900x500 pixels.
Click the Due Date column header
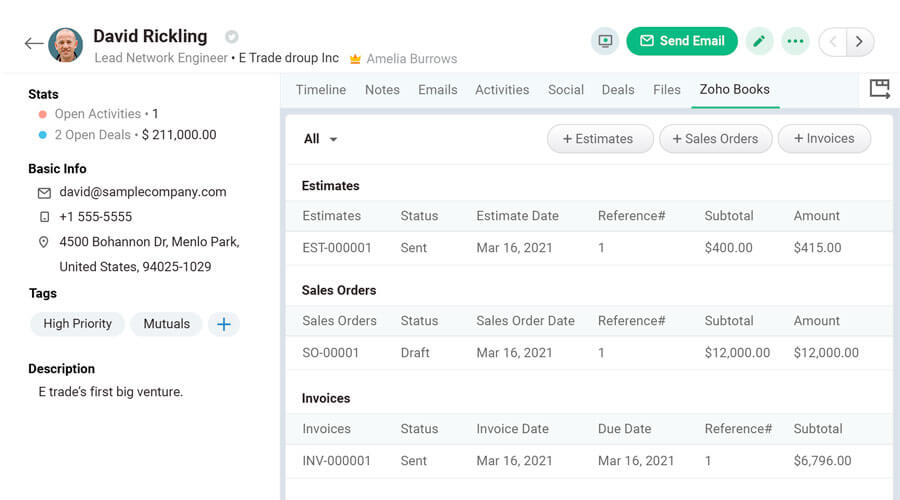tap(624, 429)
